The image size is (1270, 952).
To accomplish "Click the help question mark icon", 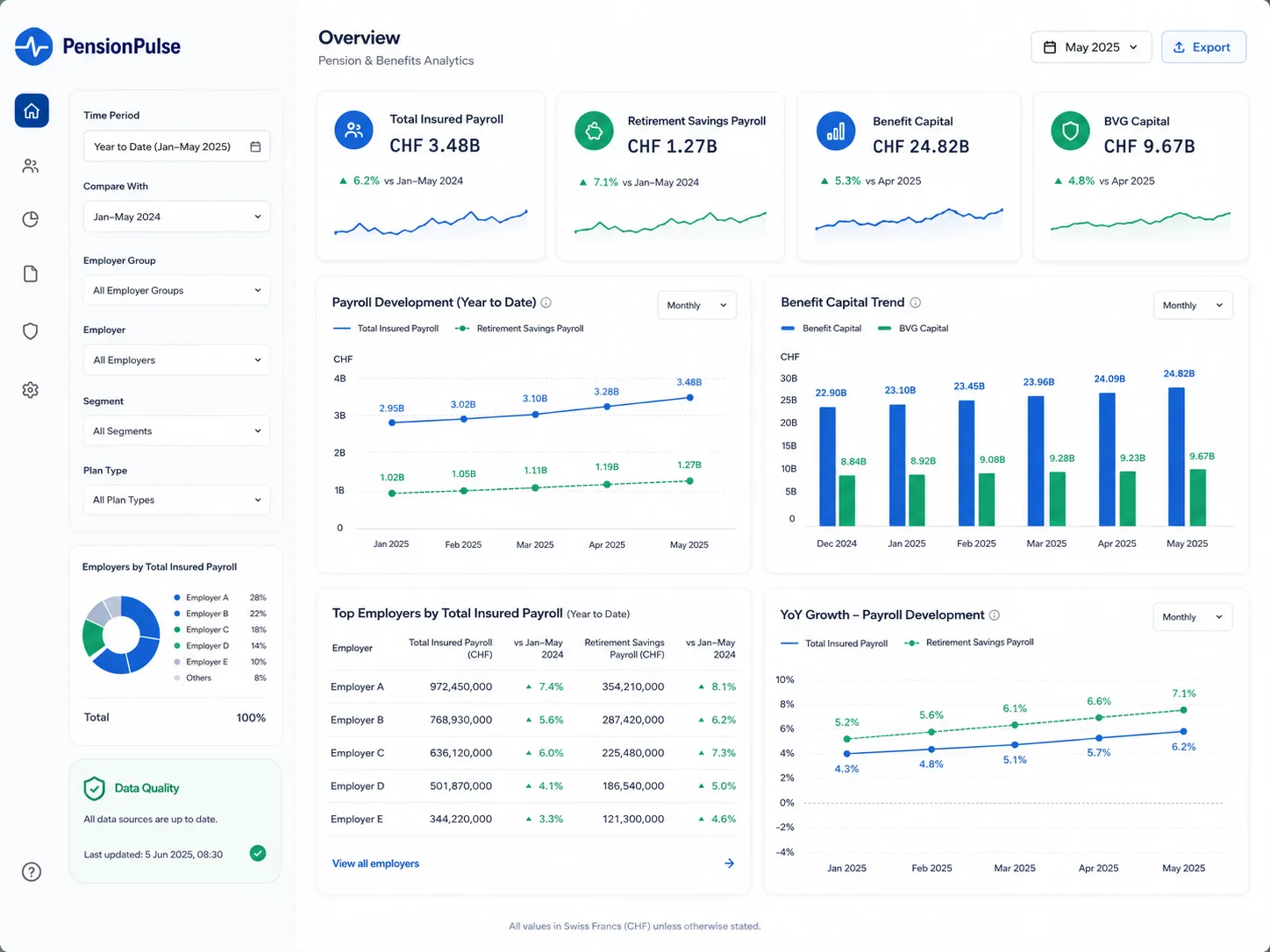I will click(x=32, y=872).
